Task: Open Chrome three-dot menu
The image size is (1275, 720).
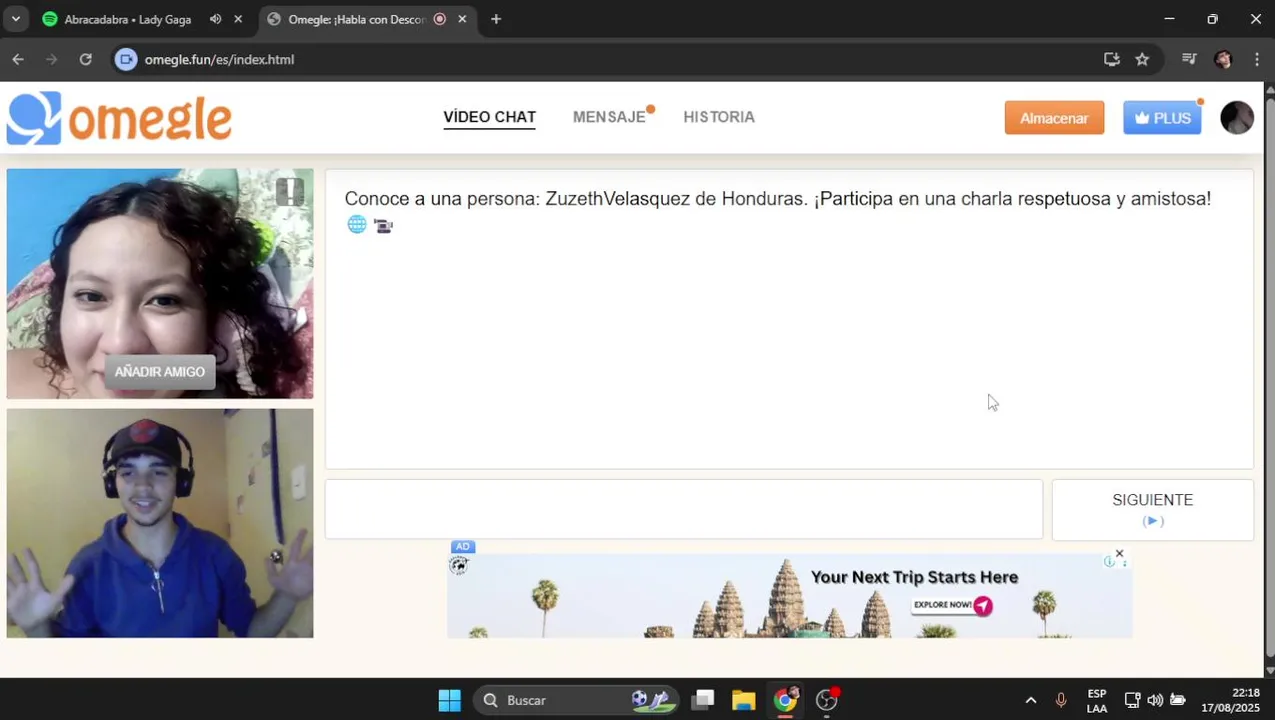Action: pyautogui.click(x=1256, y=59)
